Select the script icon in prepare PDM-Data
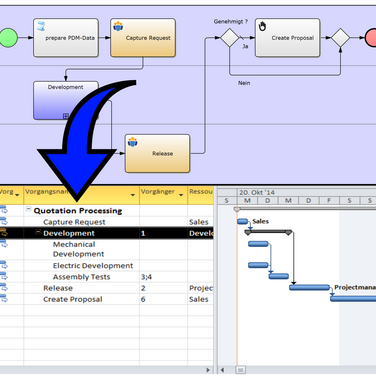Screen dimensions: 376x376 point(41,26)
